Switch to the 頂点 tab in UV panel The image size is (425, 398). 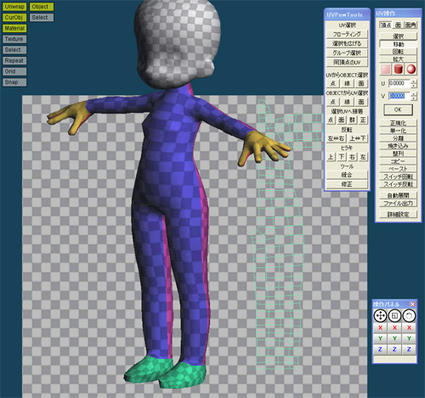pos(386,25)
